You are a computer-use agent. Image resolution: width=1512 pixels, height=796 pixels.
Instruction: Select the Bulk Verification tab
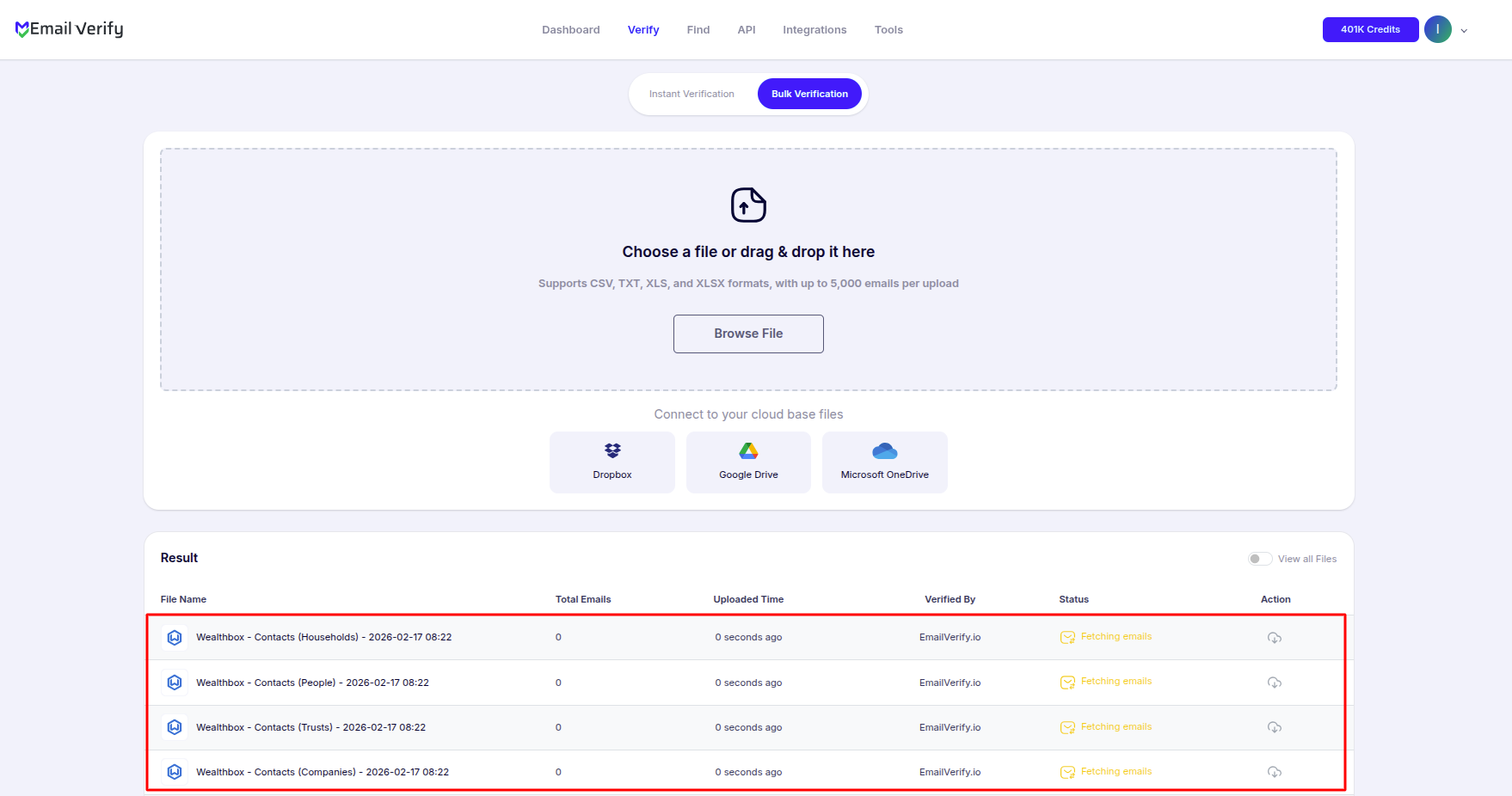tap(809, 94)
